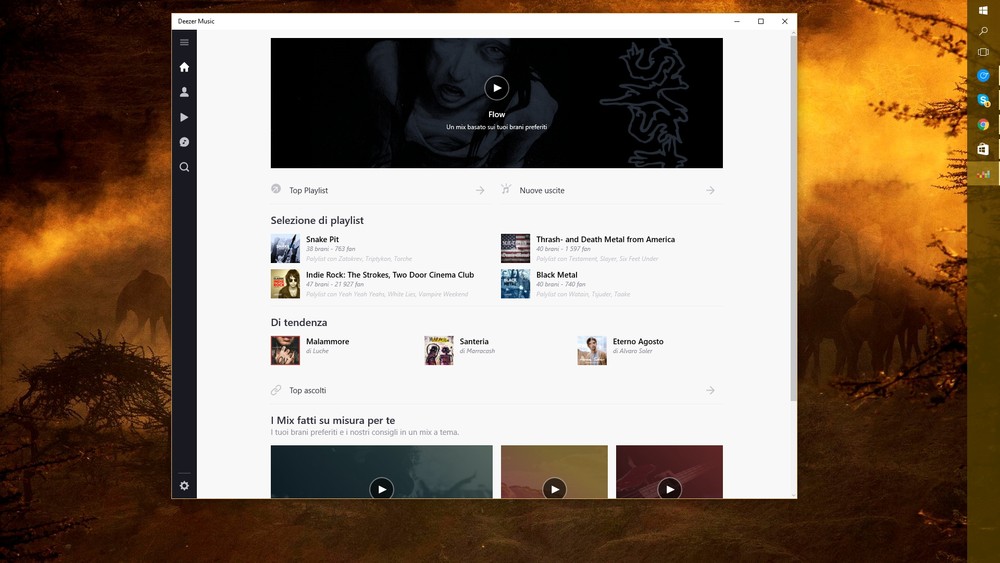Click the 'di Marracash' artist text
1000x563 pixels.
point(477,351)
